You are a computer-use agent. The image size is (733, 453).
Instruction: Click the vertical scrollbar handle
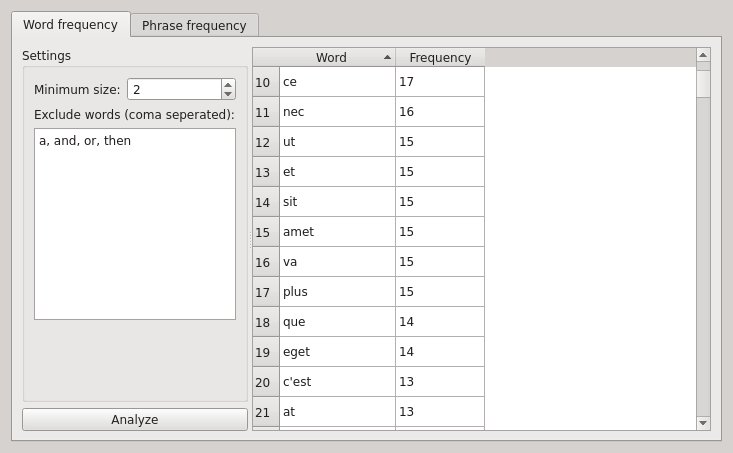click(703, 84)
